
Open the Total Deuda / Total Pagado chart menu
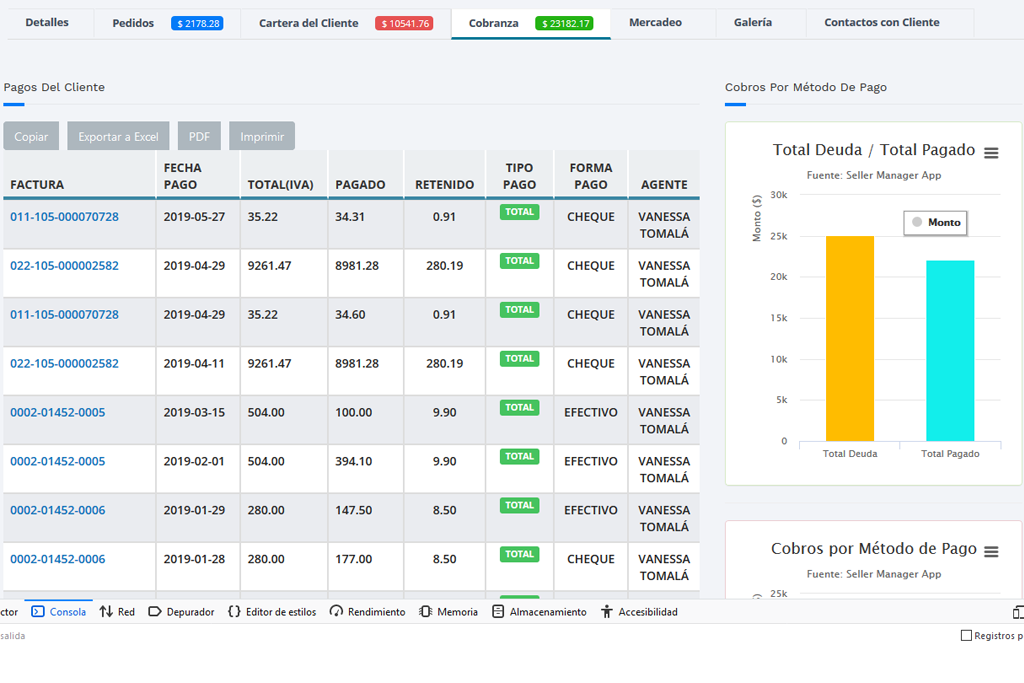click(991, 153)
